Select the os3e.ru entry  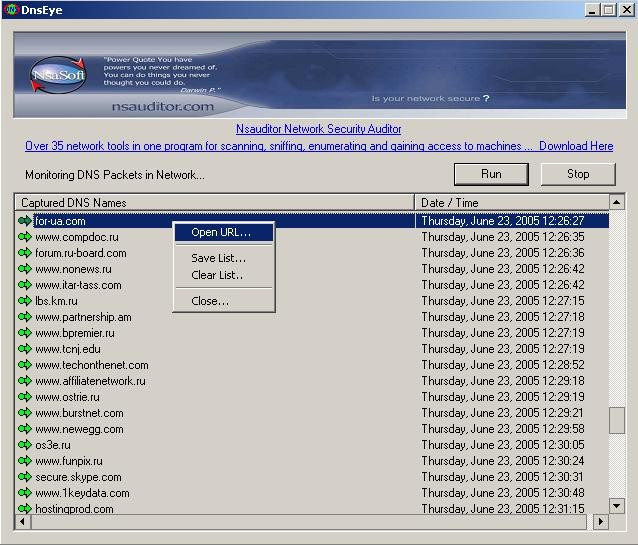pos(53,445)
